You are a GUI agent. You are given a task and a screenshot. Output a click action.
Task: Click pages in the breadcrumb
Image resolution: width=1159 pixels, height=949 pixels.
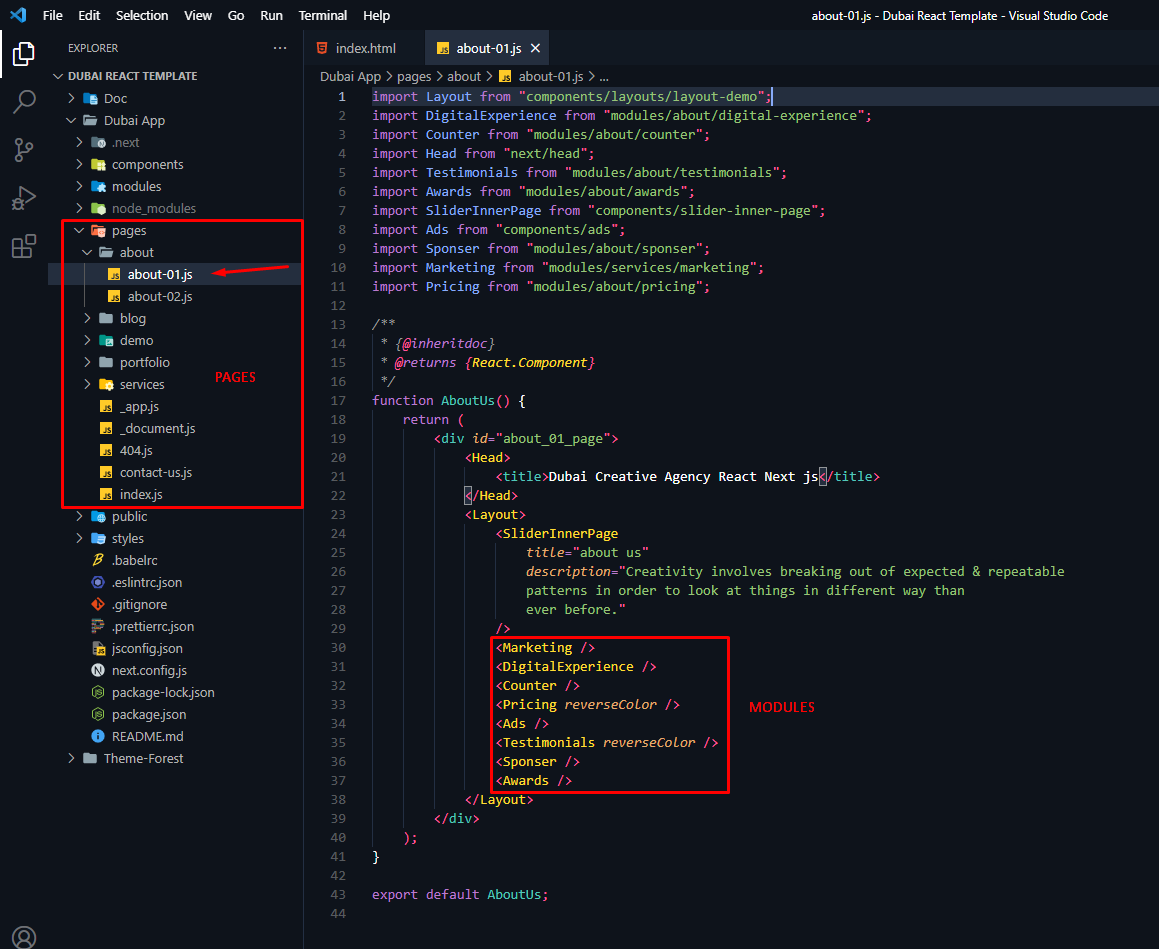414,76
